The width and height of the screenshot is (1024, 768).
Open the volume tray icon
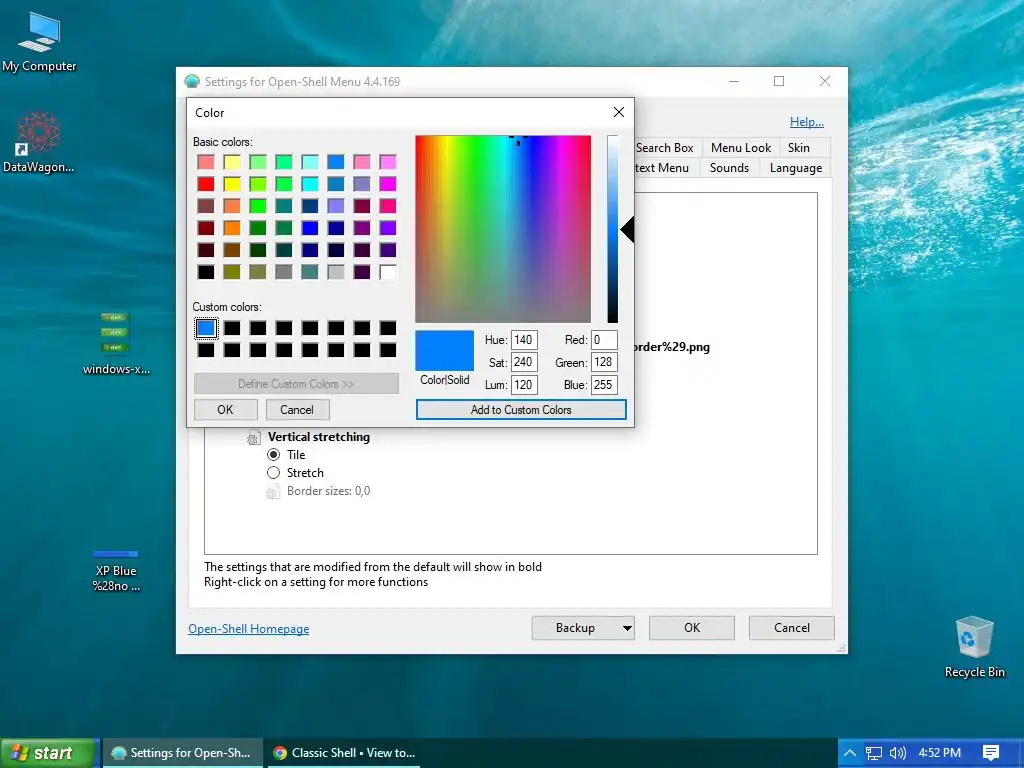coord(898,753)
